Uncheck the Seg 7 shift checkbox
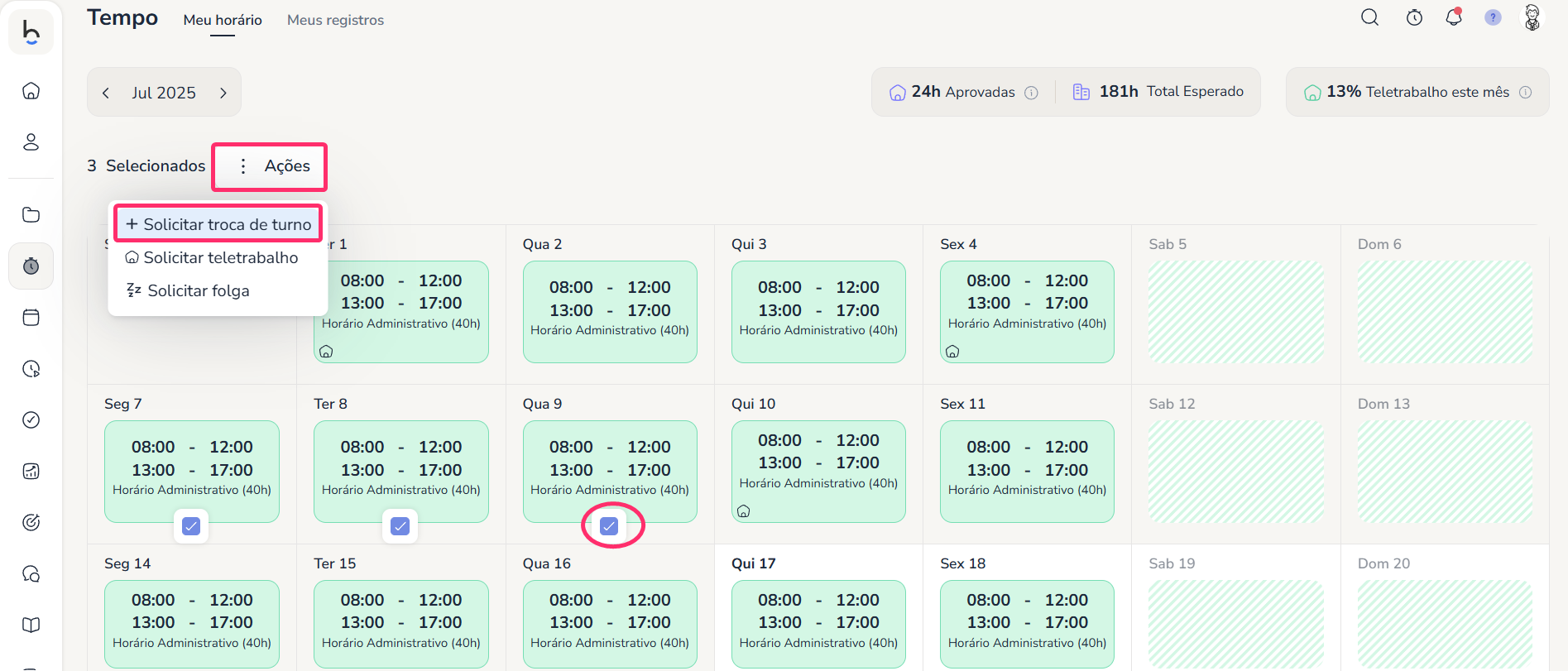 coord(191,526)
